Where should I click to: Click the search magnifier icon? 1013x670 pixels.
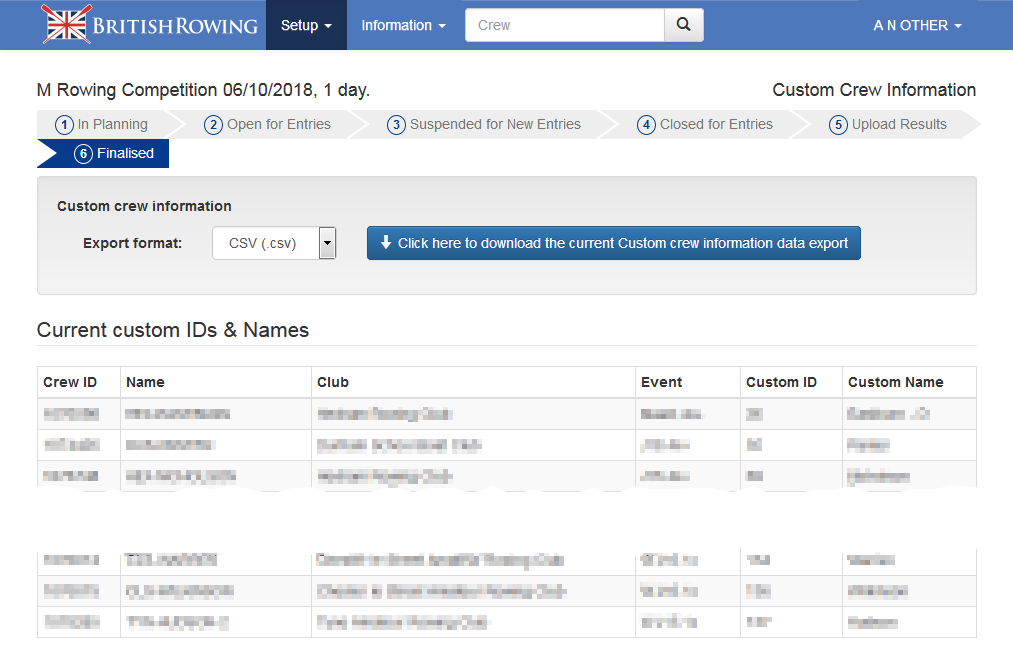[683, 25]
